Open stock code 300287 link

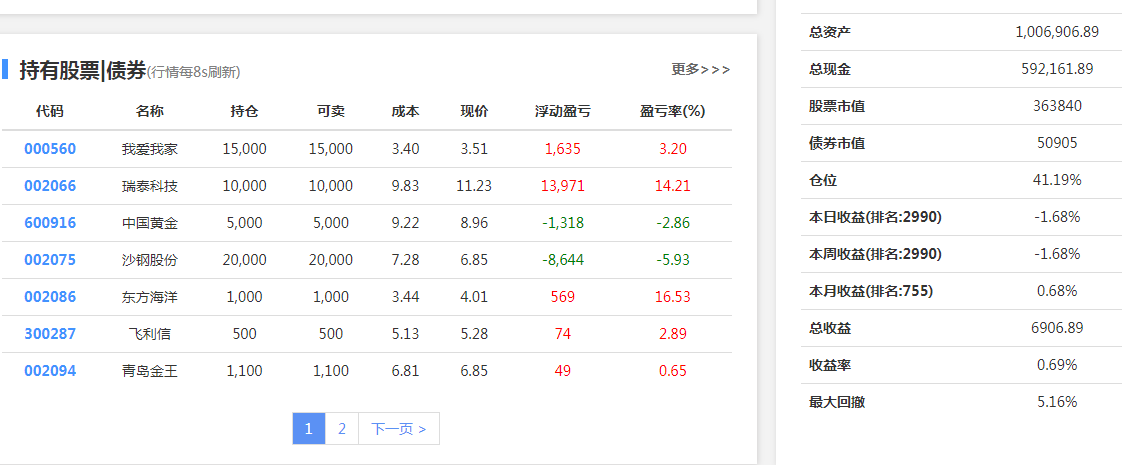50,334
